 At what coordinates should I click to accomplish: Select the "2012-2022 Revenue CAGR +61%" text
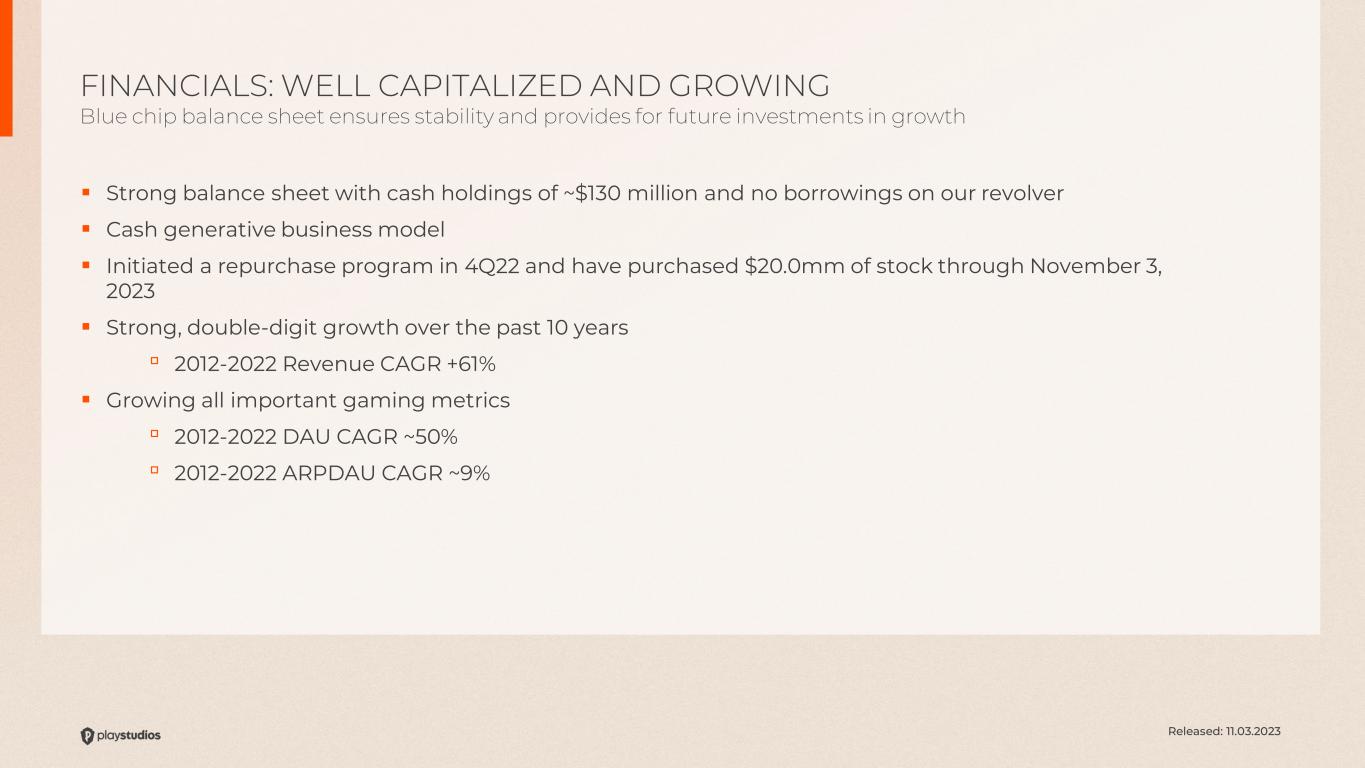pos(335,364)
